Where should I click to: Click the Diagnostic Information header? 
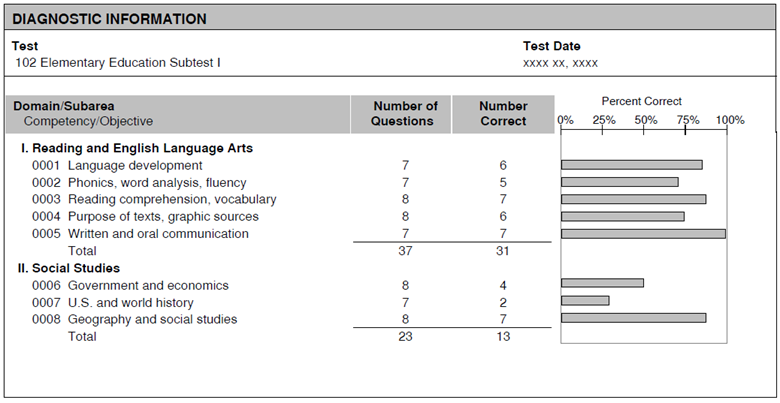pyautogui.click(x=110, y=19)
